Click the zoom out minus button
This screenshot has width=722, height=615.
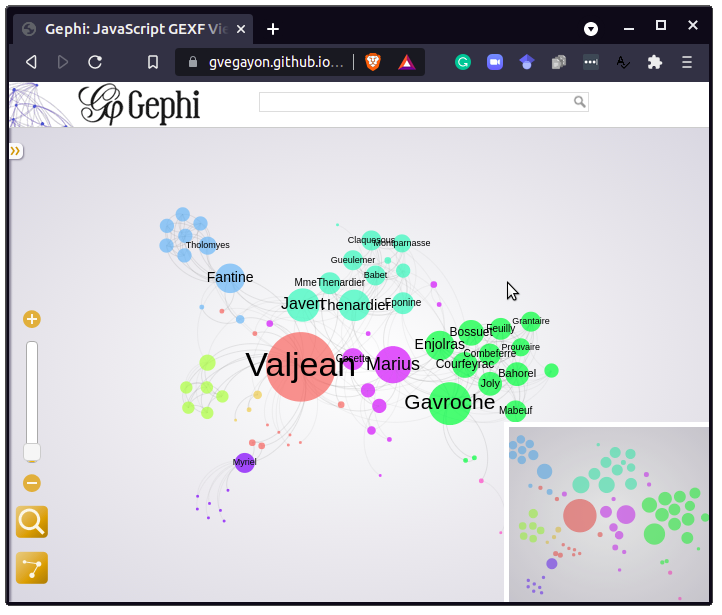pos(32,483)
